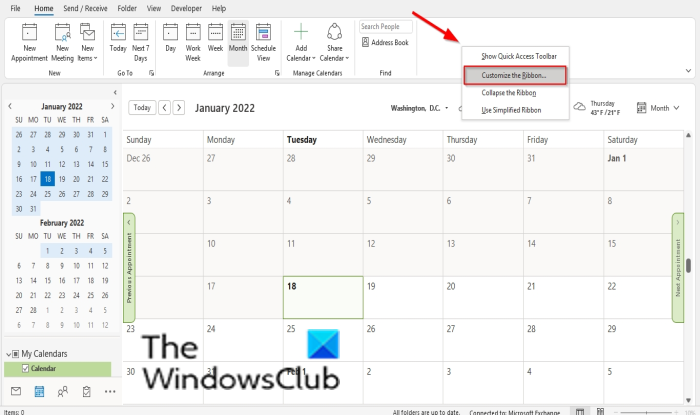The image size is (700, 415).
Task: Show more navigation options ellipsis
Action: (110, 391)
